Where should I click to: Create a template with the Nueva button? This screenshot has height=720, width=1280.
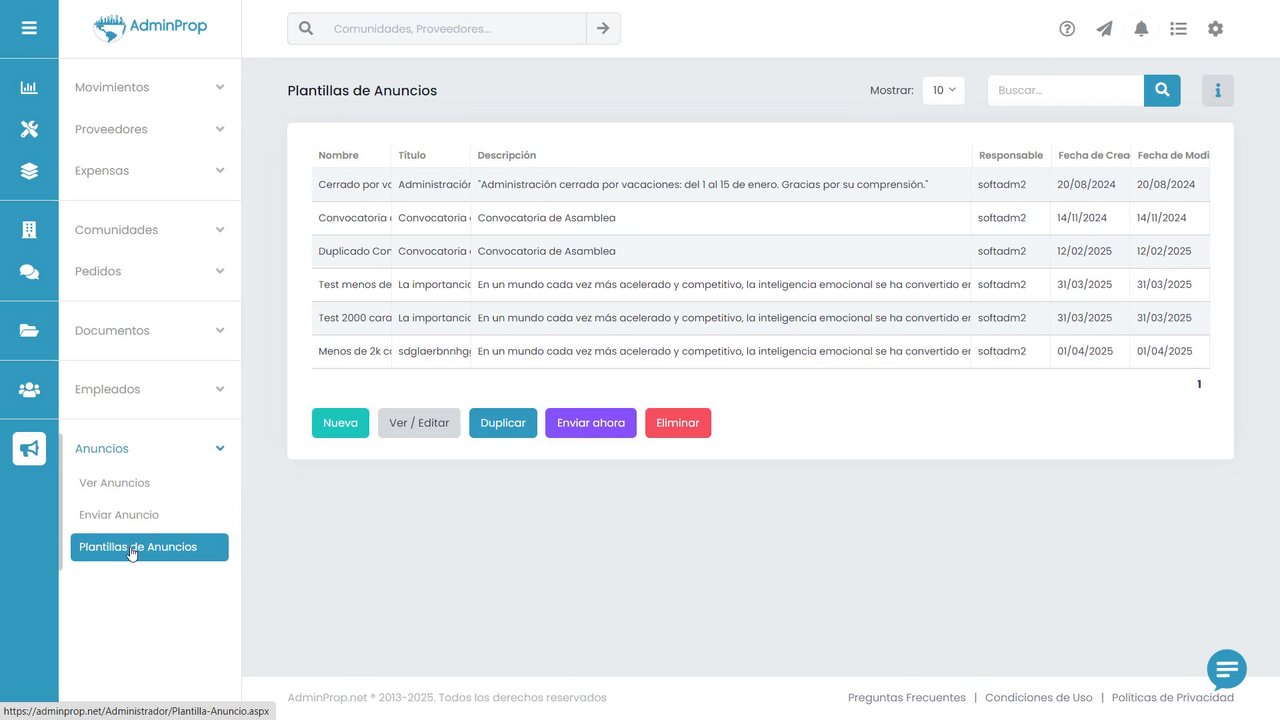[x=340, y=423]
